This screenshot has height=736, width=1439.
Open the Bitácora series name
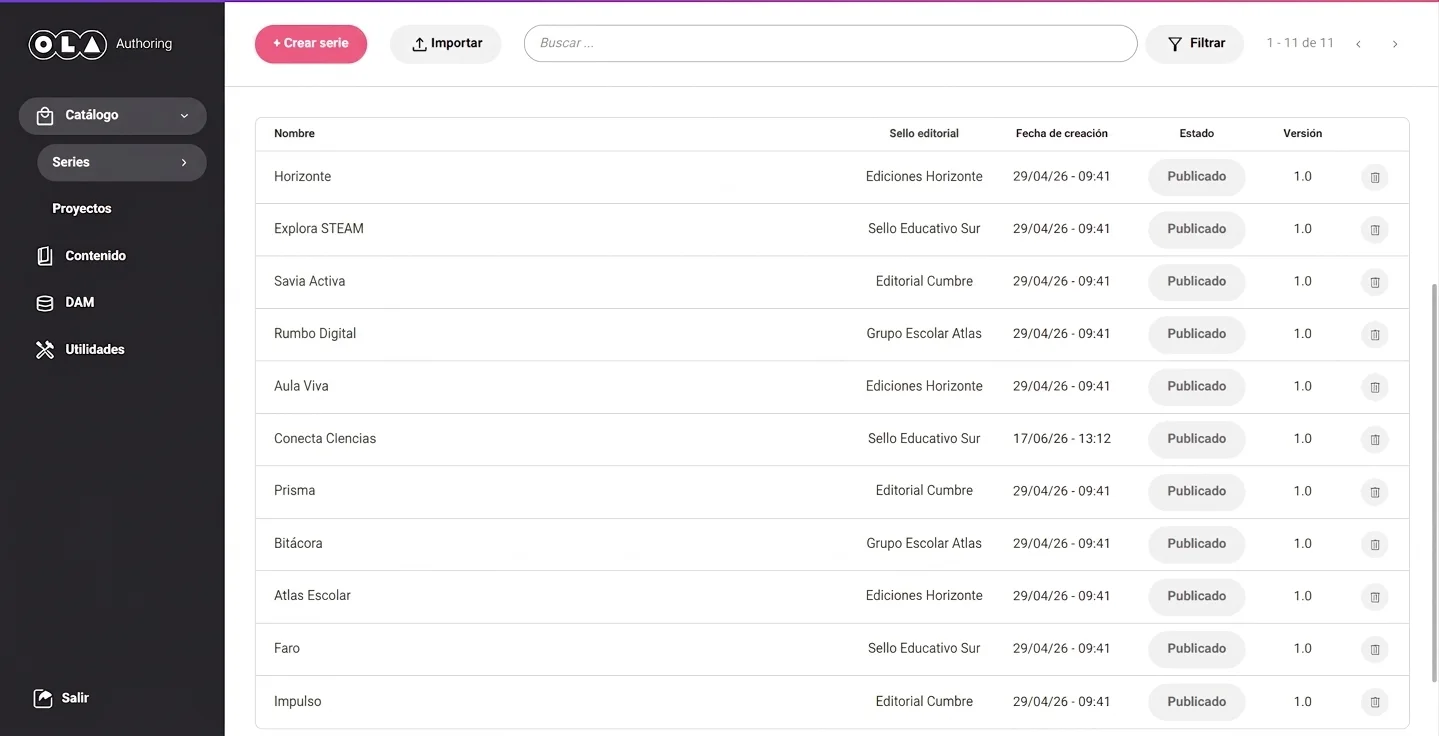pyautogui.click(x=298, y=543)
